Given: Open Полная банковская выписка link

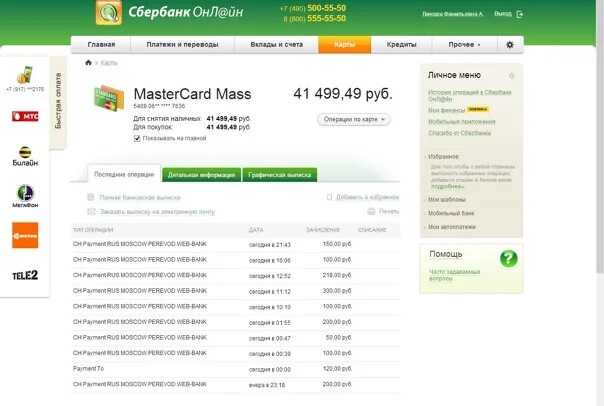Looking at the screenshot, I should click(x=140, y=198).
